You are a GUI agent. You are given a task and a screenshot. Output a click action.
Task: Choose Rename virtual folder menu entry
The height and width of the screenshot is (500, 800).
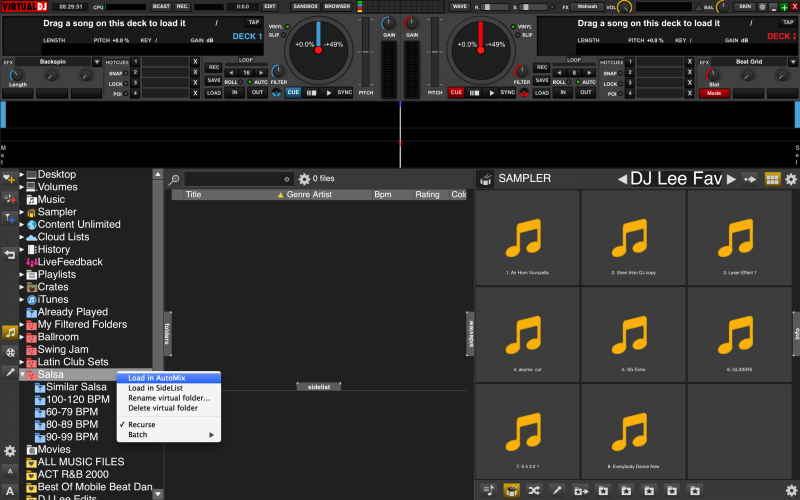click(x=163, y=398)
